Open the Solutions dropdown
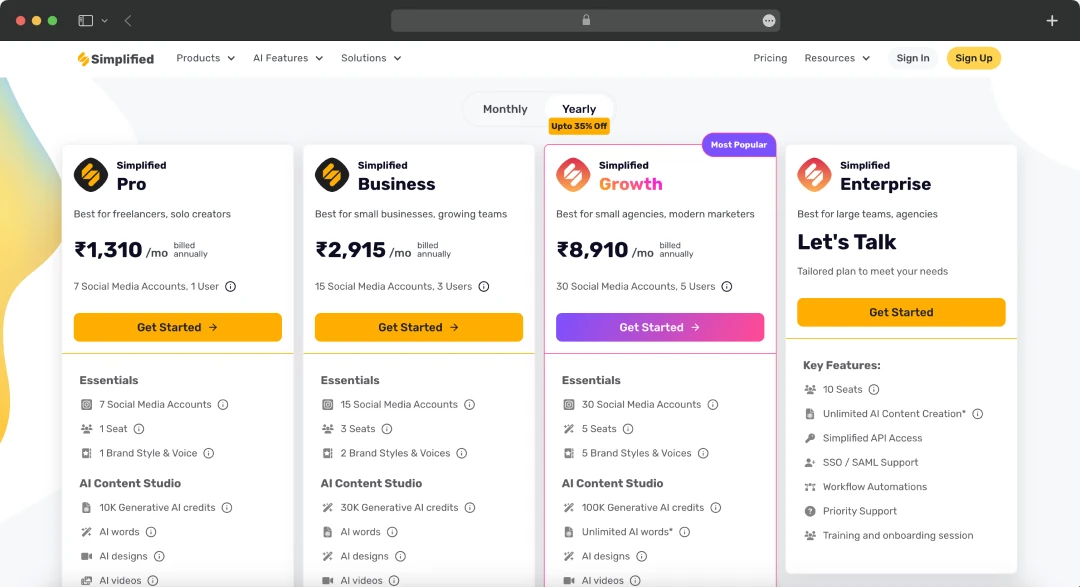The width and height of the screenshot is (1080, 587). pos(371,58)
